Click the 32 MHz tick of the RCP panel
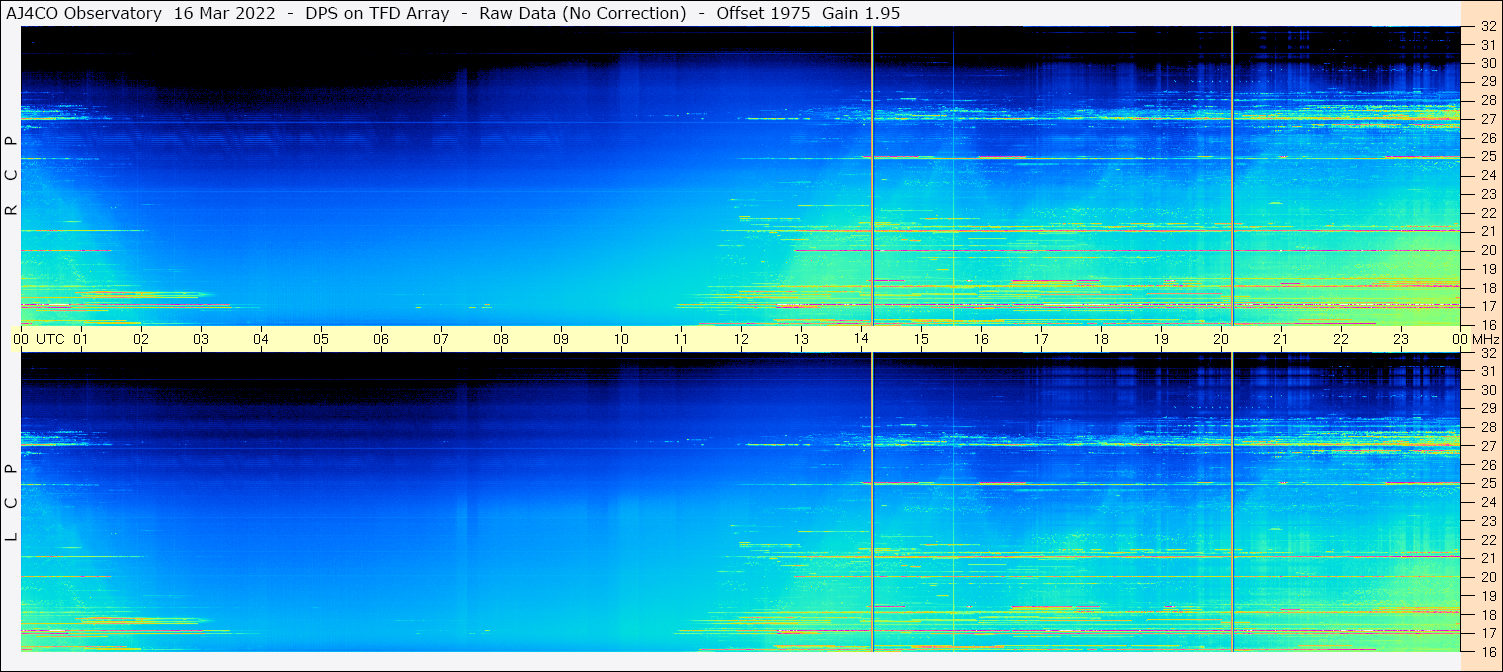Screen dimensions: 1503x672 (1487, 26)
